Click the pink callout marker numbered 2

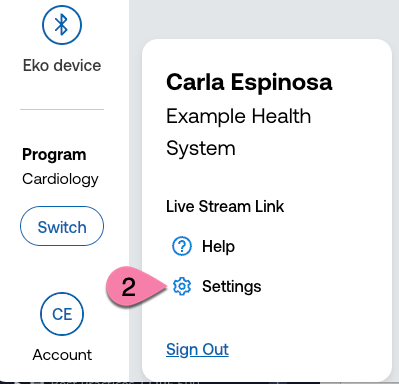pyautogui.click(x=133, y=286)
